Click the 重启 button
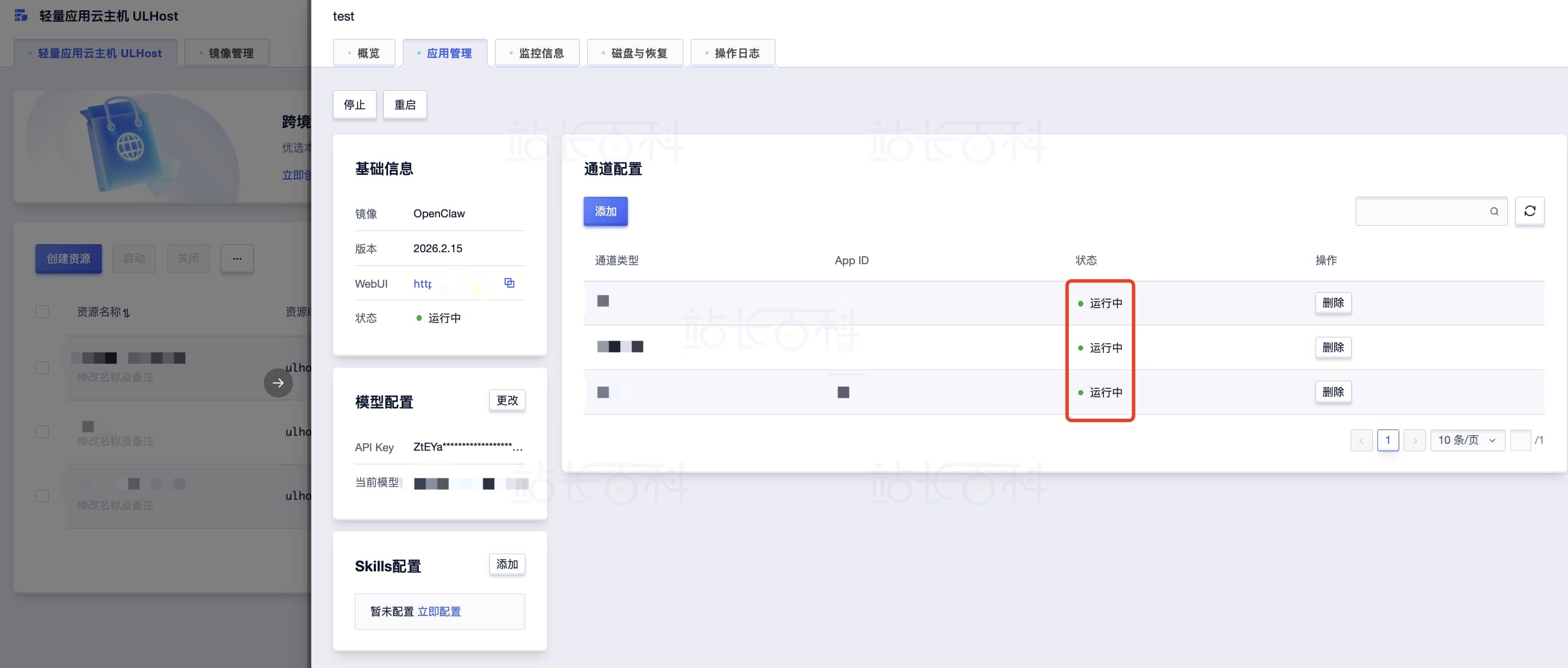 405,105
